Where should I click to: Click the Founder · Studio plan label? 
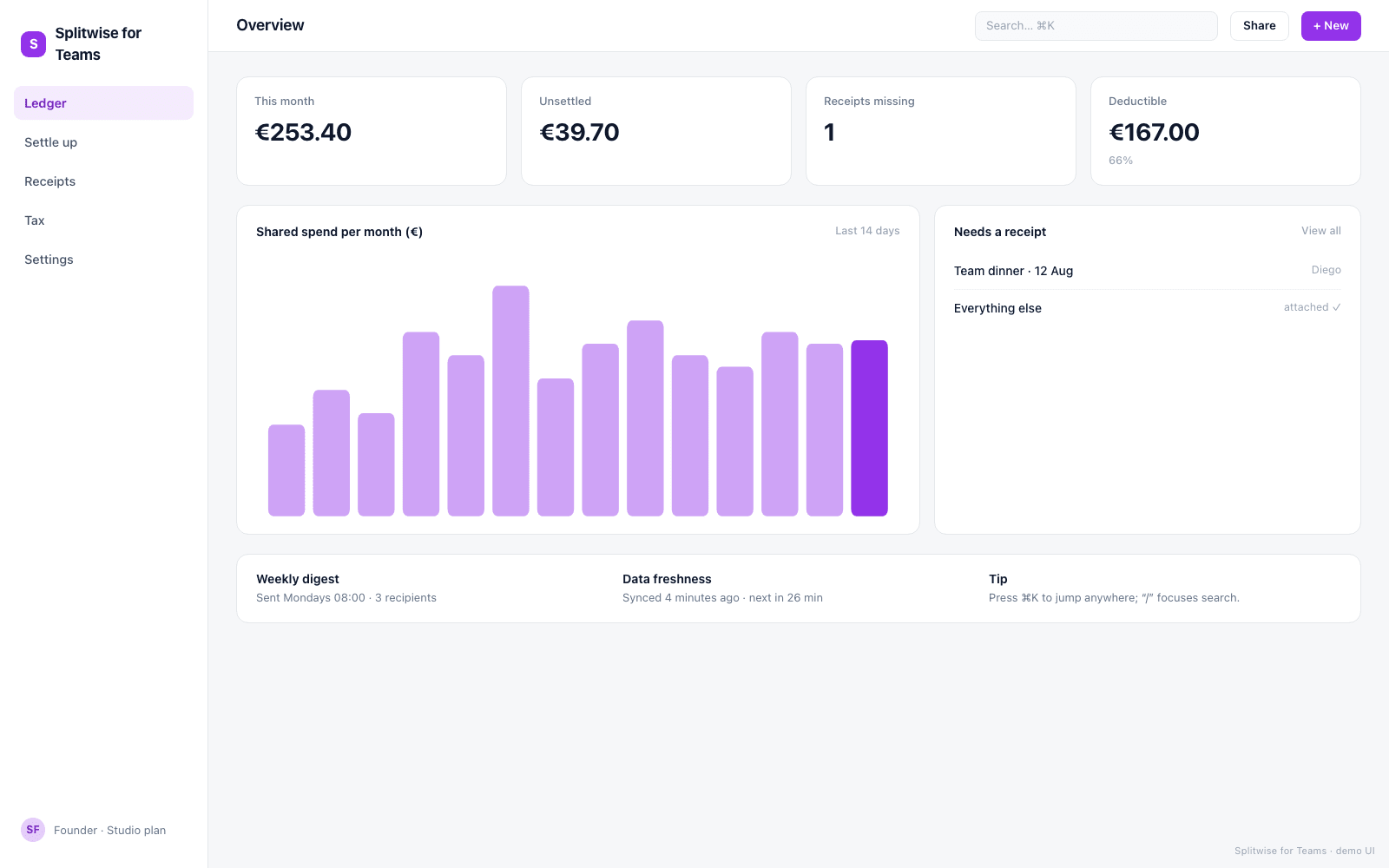click(109, 831)
